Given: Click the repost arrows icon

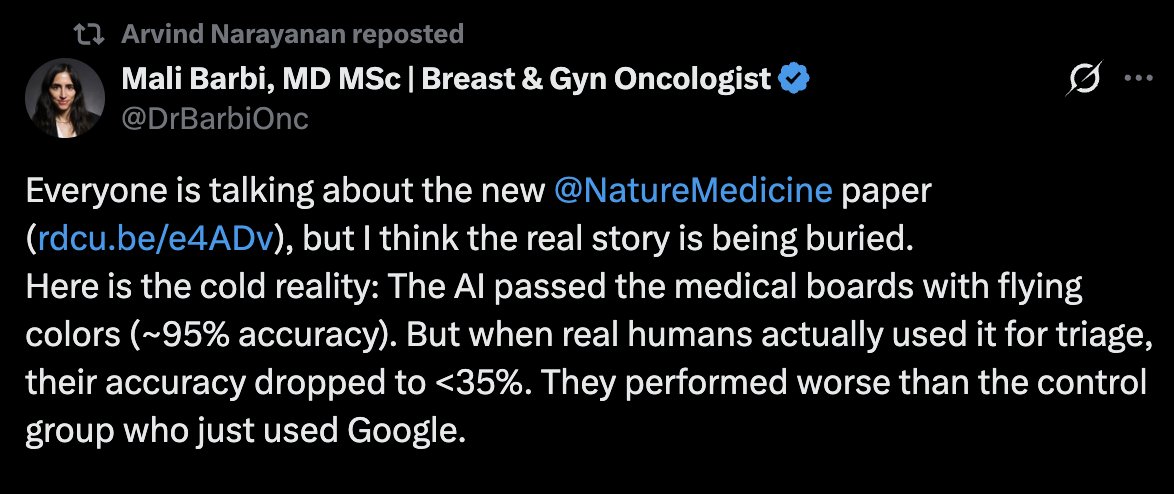Looking at the screenshot, I should (91, 34).
